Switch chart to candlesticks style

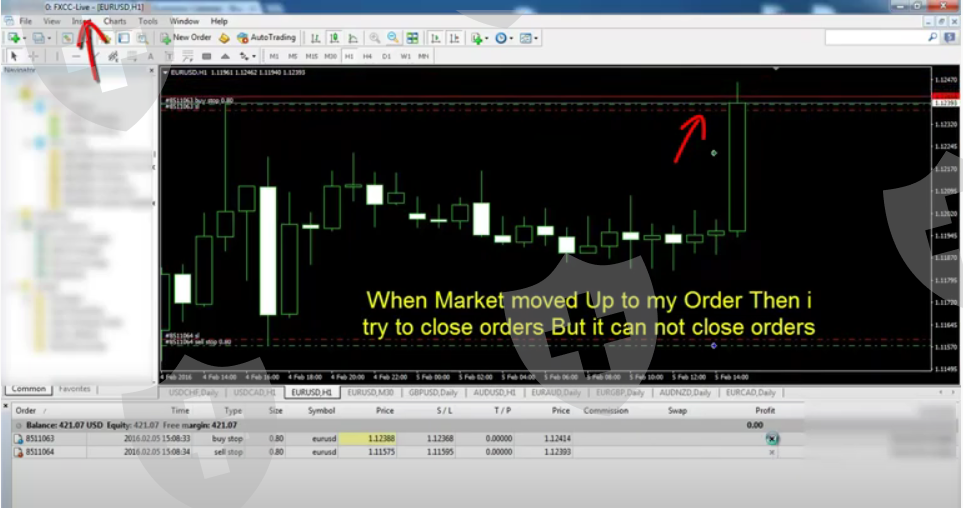(x=334, y=38)
